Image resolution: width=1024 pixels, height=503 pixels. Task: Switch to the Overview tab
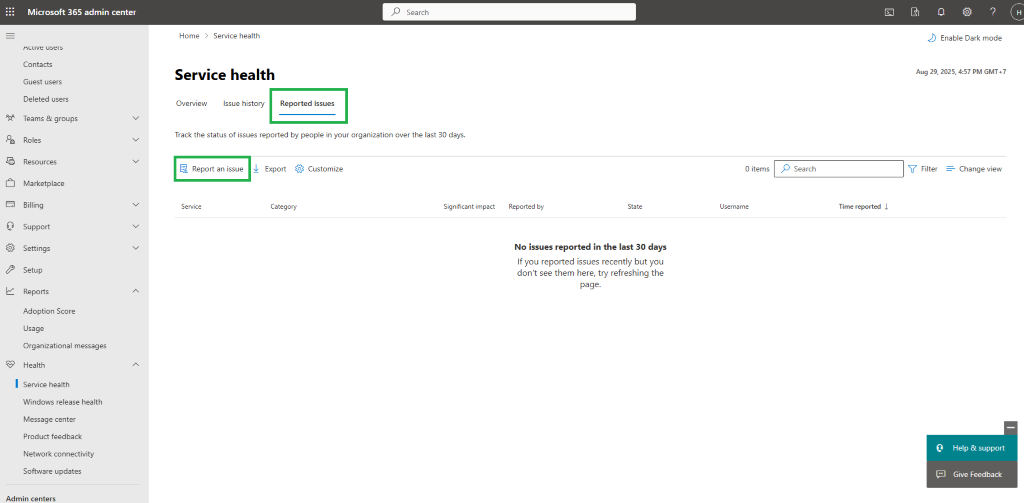coord(191,103)
